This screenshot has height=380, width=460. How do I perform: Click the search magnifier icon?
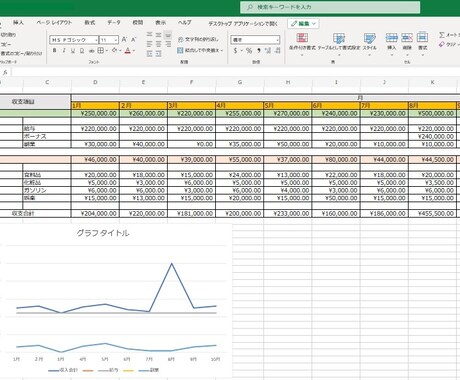coord(250,7)
